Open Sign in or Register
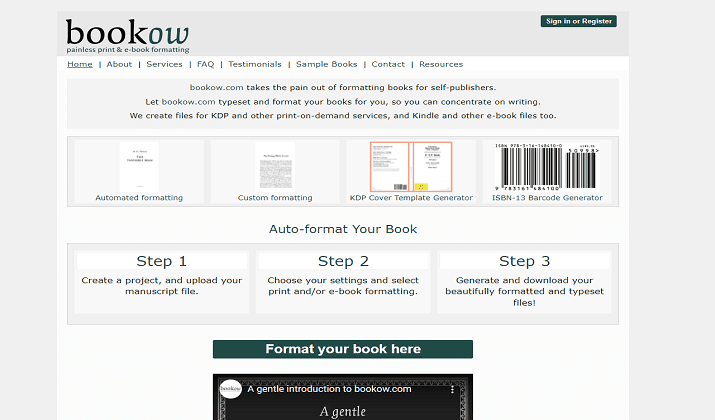The image size is (715, 420). (x=579, y=21)
